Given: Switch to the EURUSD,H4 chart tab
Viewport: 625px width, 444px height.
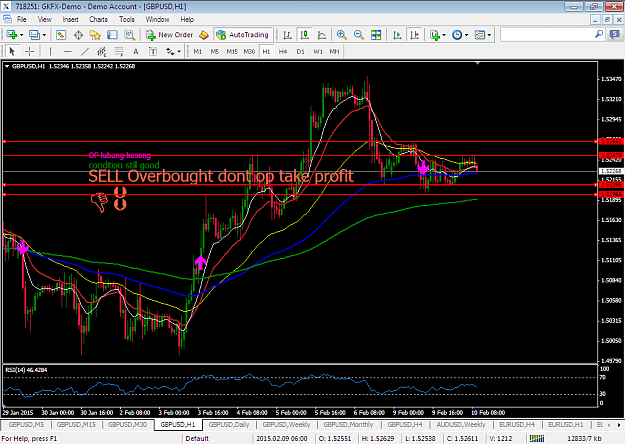Looking at the screenshot, I should (517, 425).
